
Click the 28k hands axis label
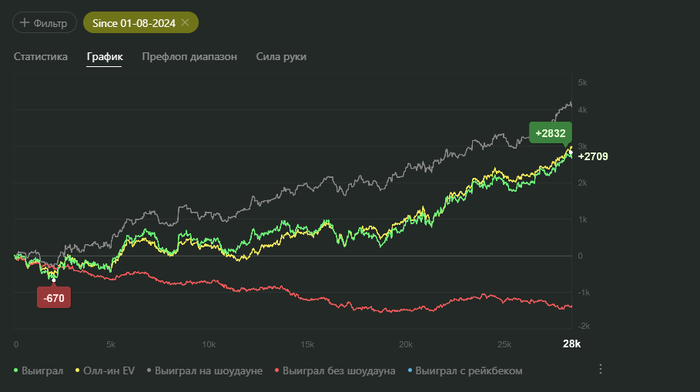pos(571,344)
